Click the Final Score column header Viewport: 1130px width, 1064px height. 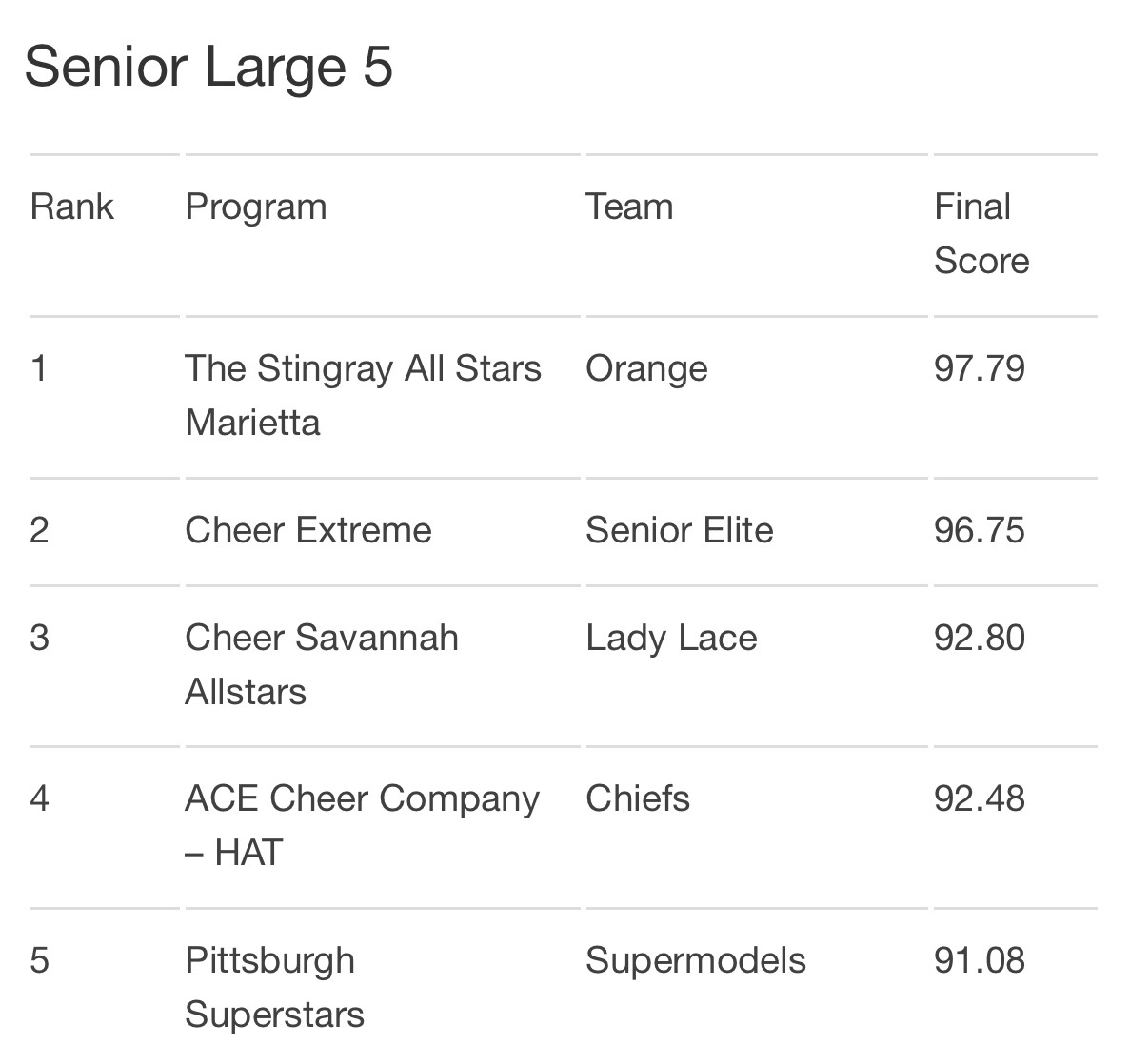981,233
